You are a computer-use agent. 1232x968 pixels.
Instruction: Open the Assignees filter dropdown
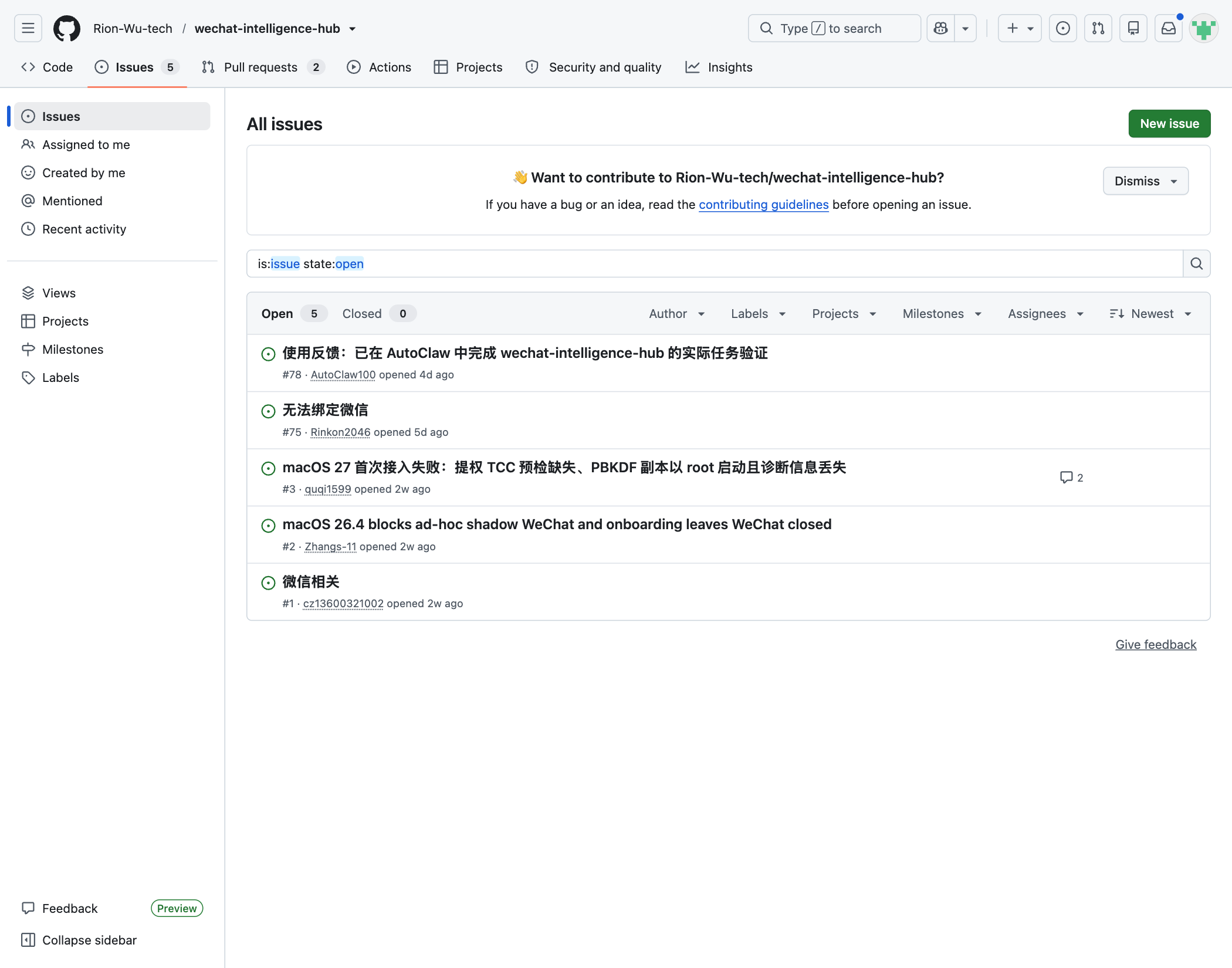(x=1046, y=314)
